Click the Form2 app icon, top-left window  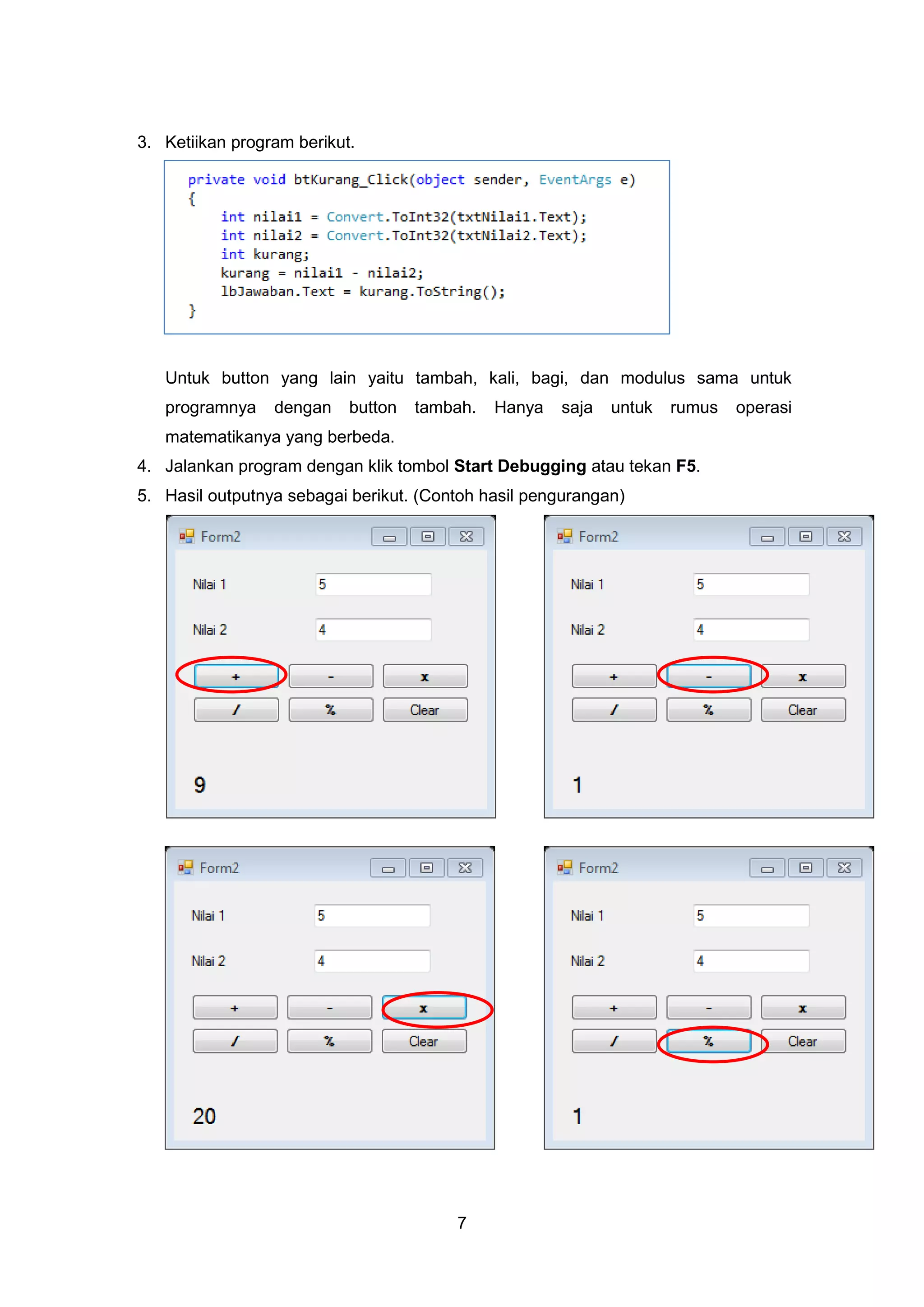click(187, 536)
